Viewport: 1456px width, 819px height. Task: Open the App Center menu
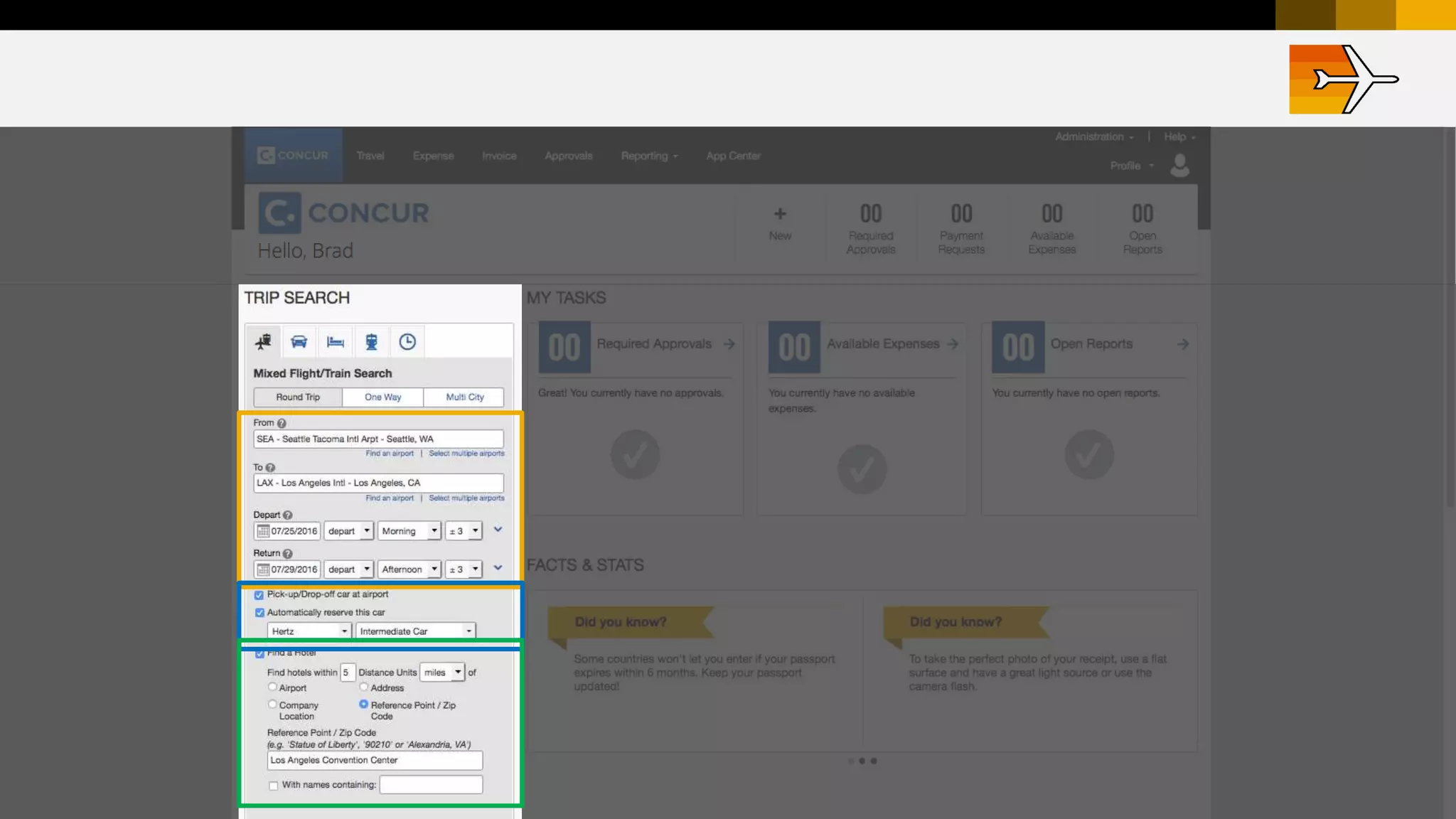pyautogui.click(x=733, y=156)
